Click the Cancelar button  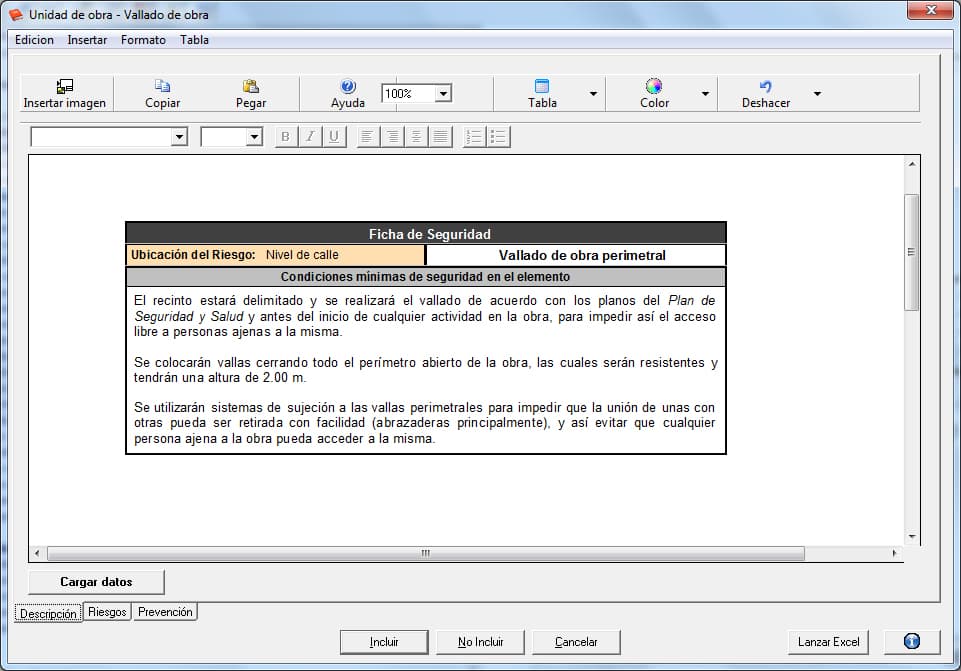[576, 642]
